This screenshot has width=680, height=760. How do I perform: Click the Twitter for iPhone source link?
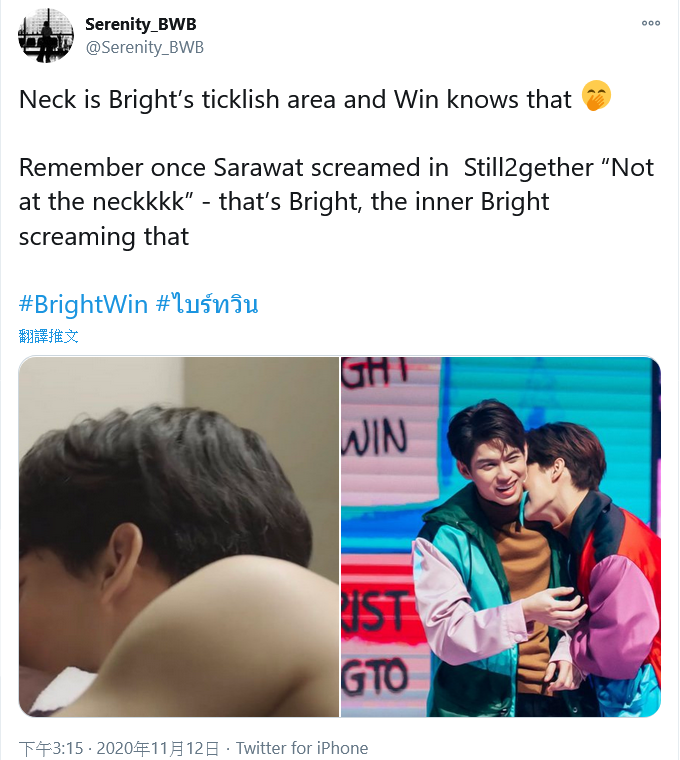[x=302, y=748]
